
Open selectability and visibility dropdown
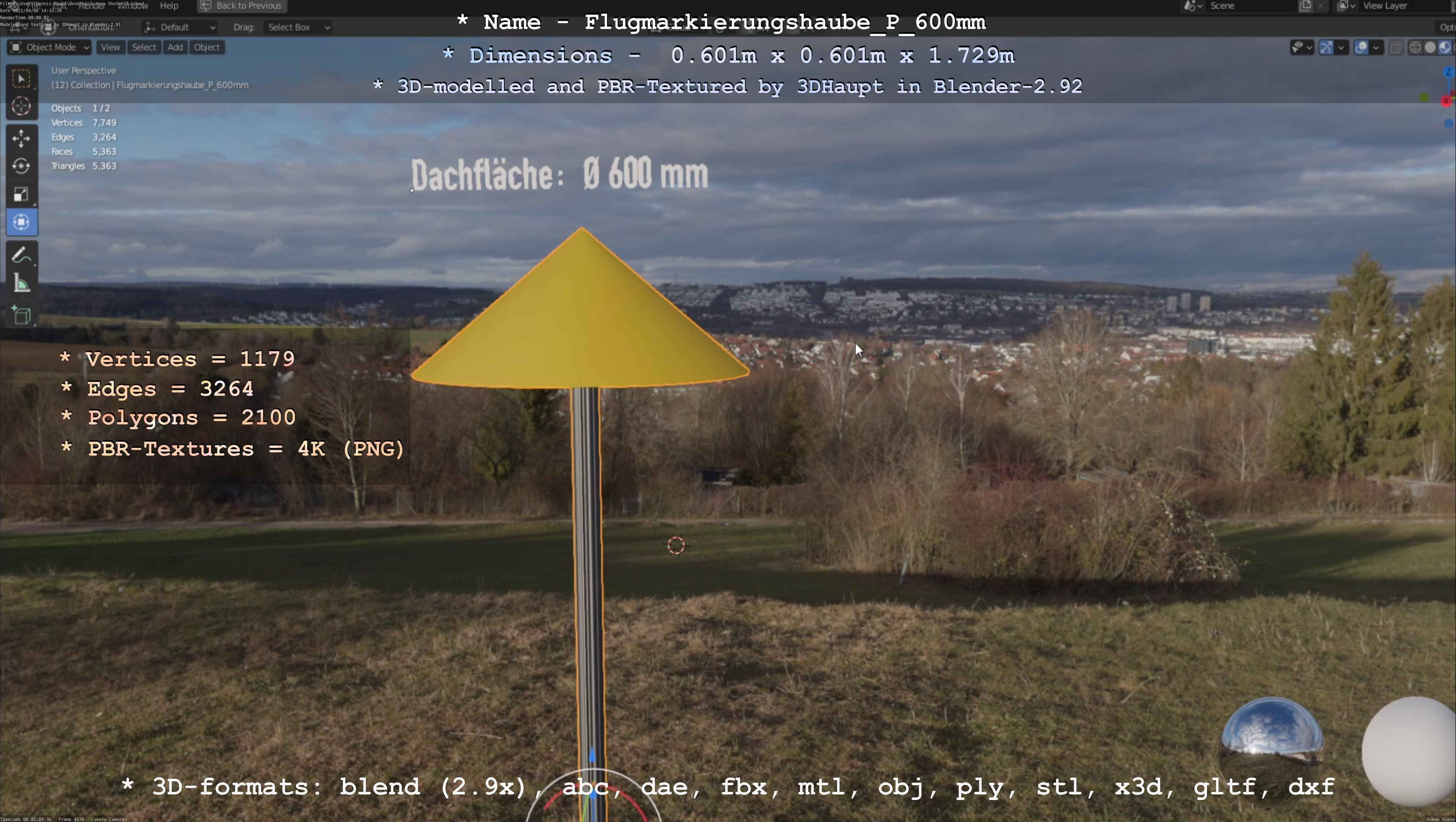pyautogui.click(x=1302, y=47)
